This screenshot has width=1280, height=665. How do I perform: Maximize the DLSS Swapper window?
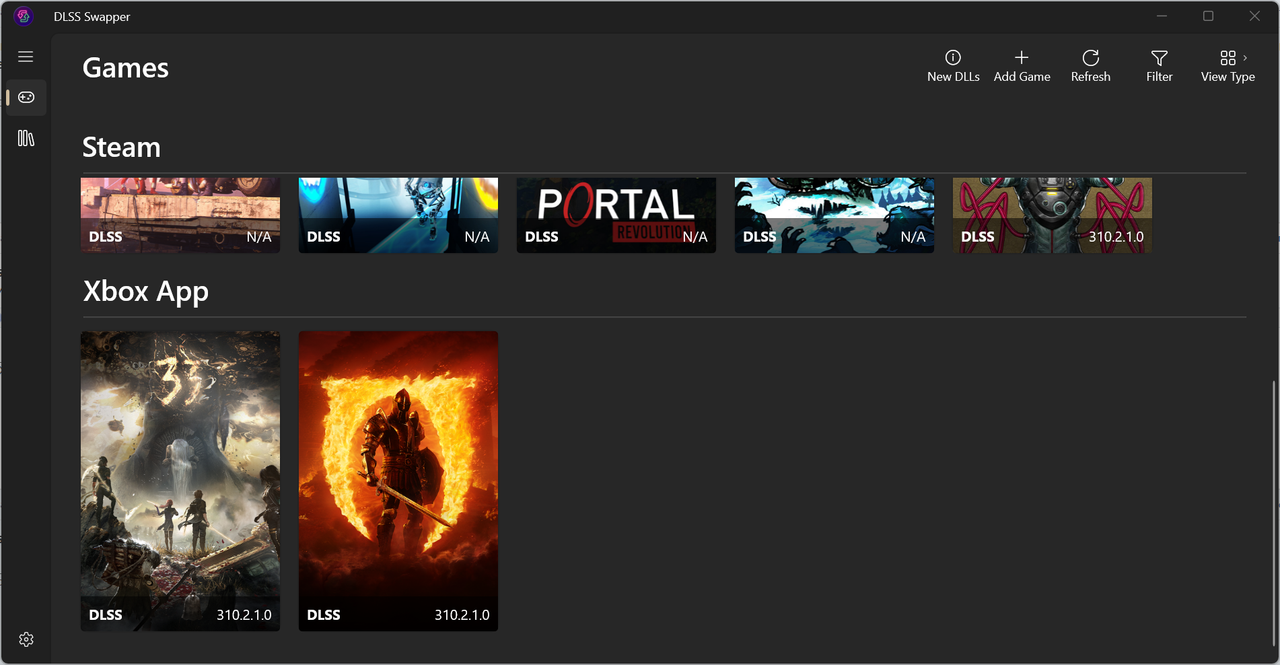point(1208,16)
